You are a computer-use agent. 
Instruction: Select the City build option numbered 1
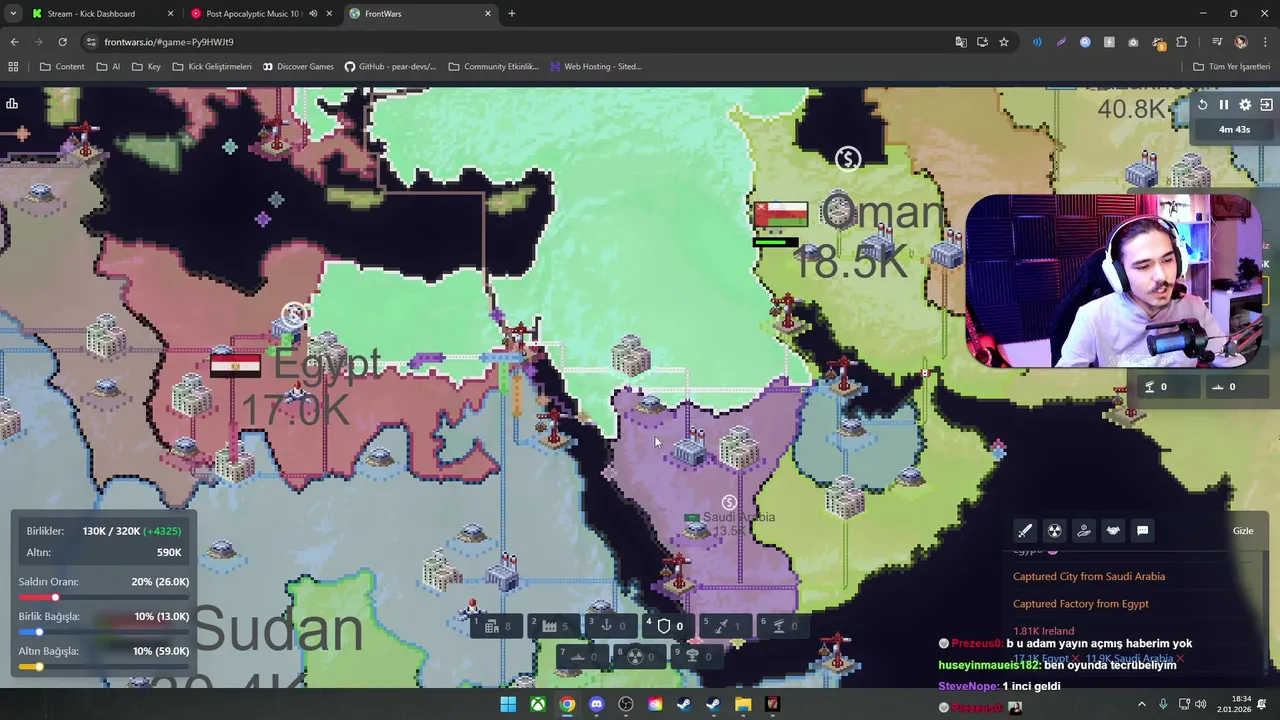[496, 626]
